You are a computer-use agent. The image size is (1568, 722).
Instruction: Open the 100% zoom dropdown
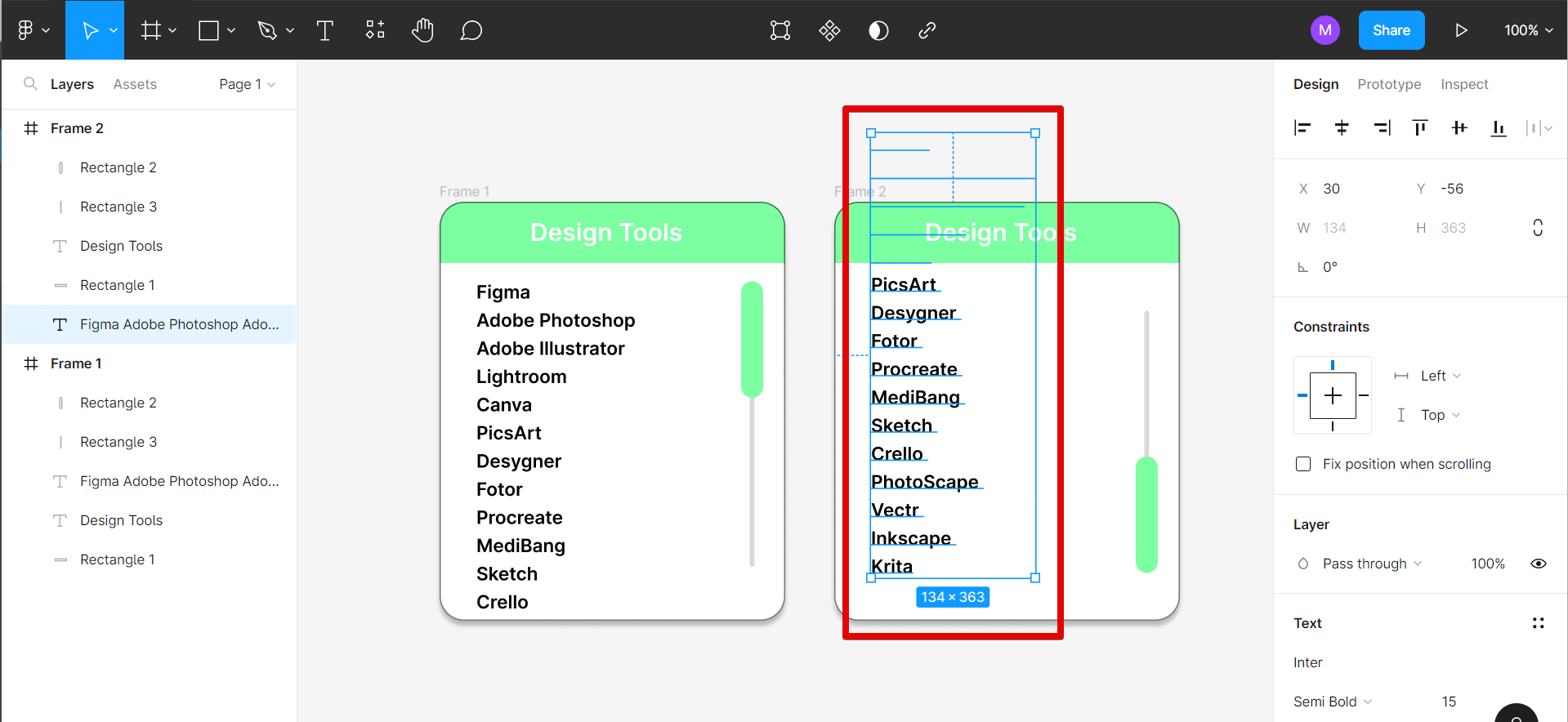coord(1528,31)
